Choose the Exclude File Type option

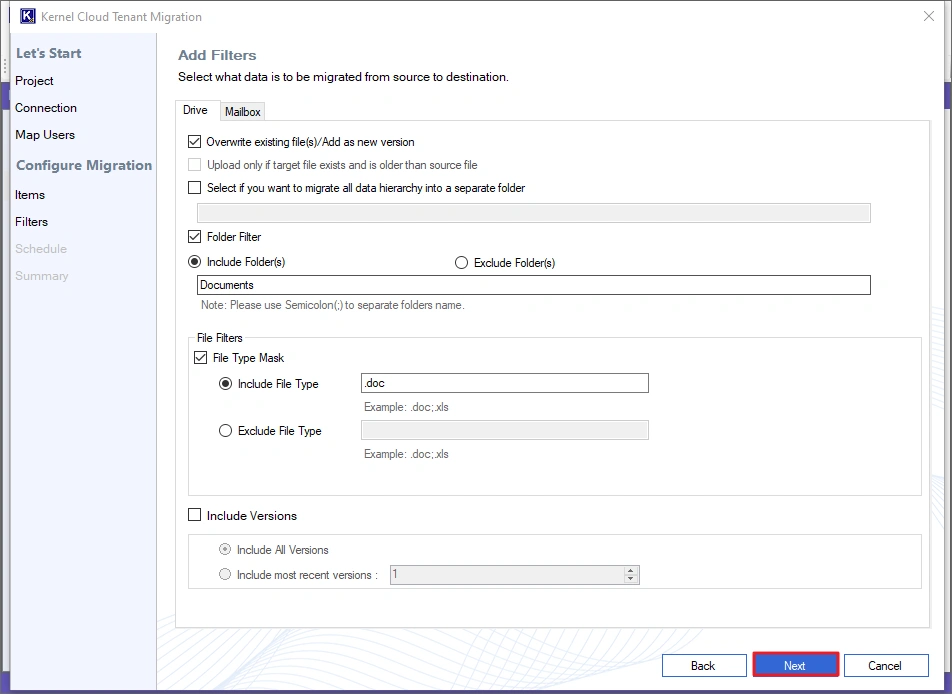click(225, 431)
